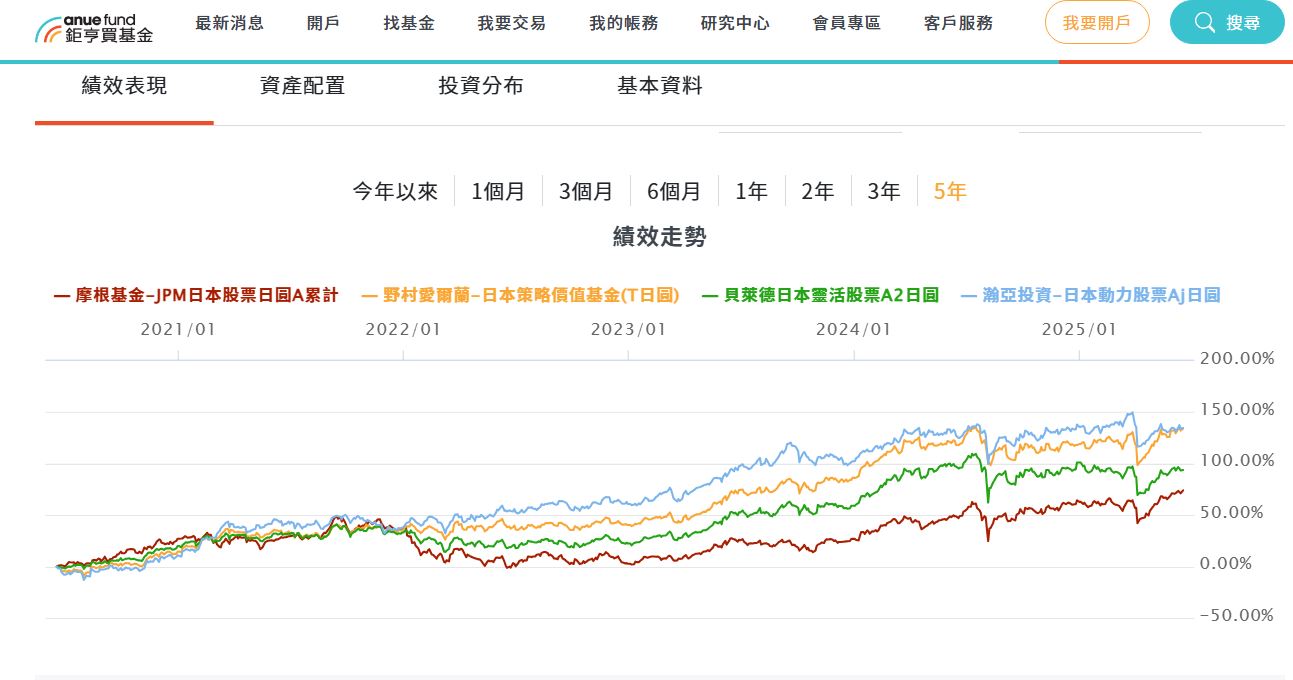
Task: Switch to the 績效表現 tab
Action: (124, 87)
